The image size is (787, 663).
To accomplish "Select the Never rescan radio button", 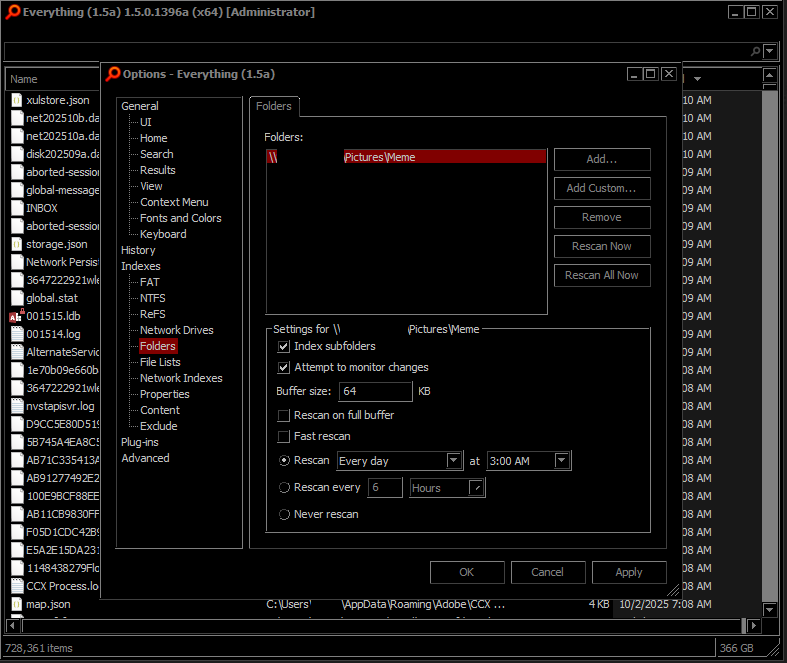I will coord(284,514).
